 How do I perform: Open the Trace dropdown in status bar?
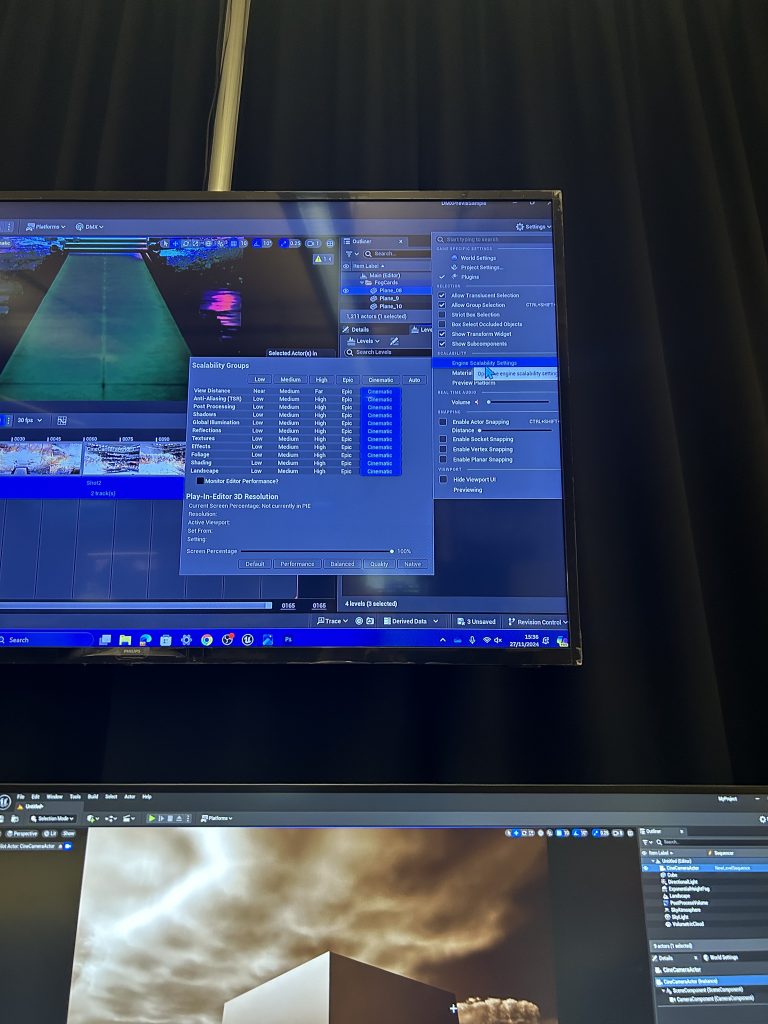(x=332, y=621)
